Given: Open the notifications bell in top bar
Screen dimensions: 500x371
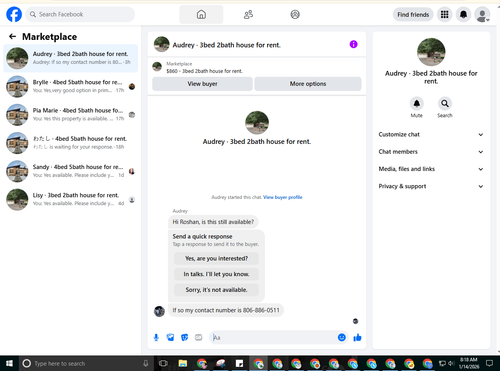Looking at the screenshot, I should pos(463,14).
